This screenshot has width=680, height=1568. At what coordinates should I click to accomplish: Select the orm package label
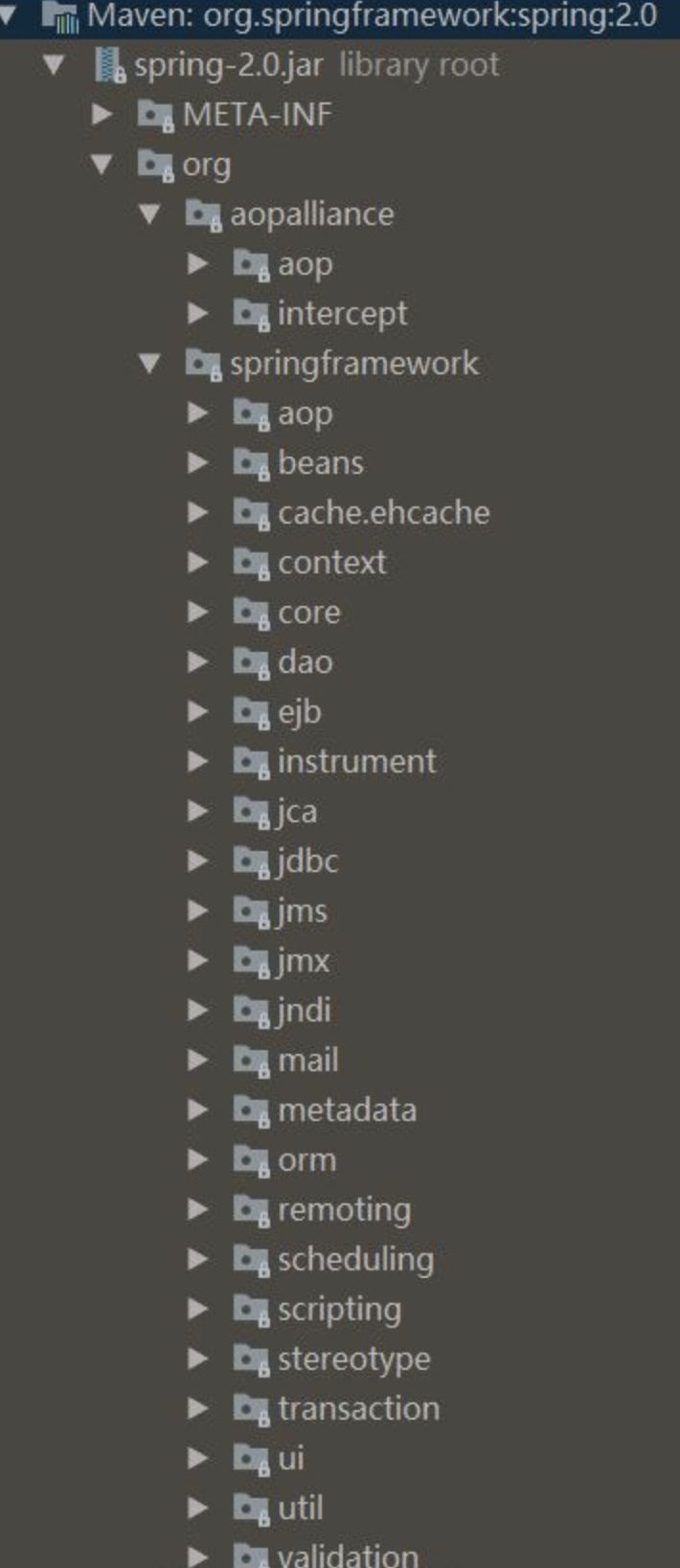pyautogui.click(x=306, y=1160)
